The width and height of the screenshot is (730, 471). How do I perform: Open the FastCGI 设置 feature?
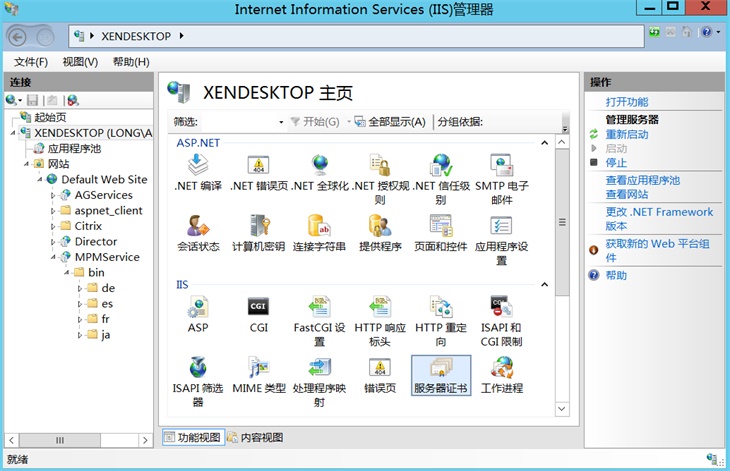(319, 322)
